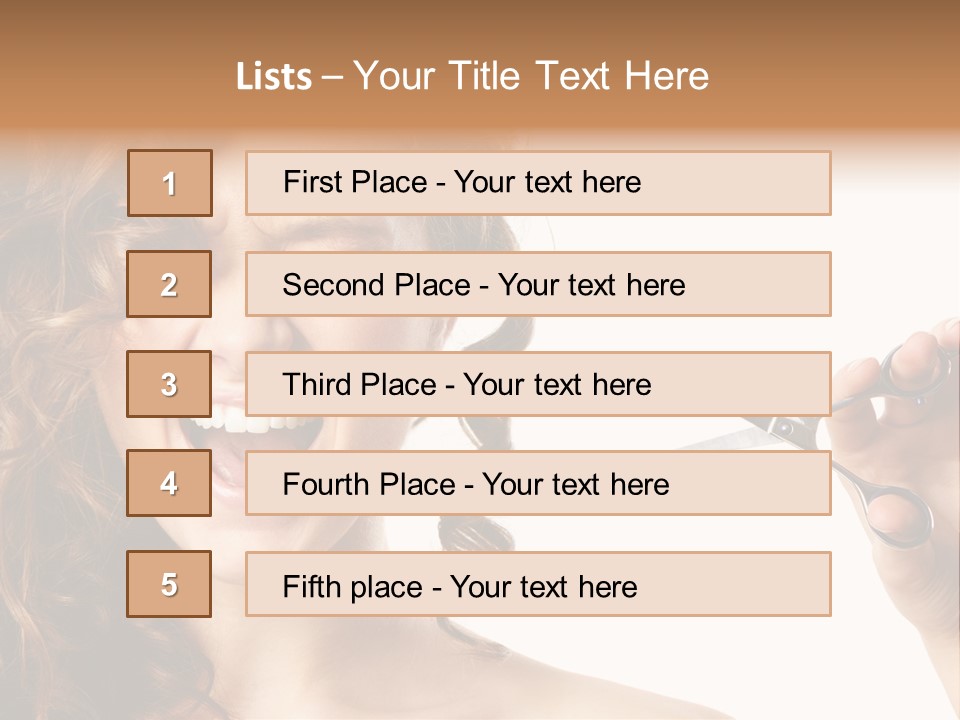
Task: Click the bold "Lists" word in title
Action: pyautogui.click(x=273, y=77)
